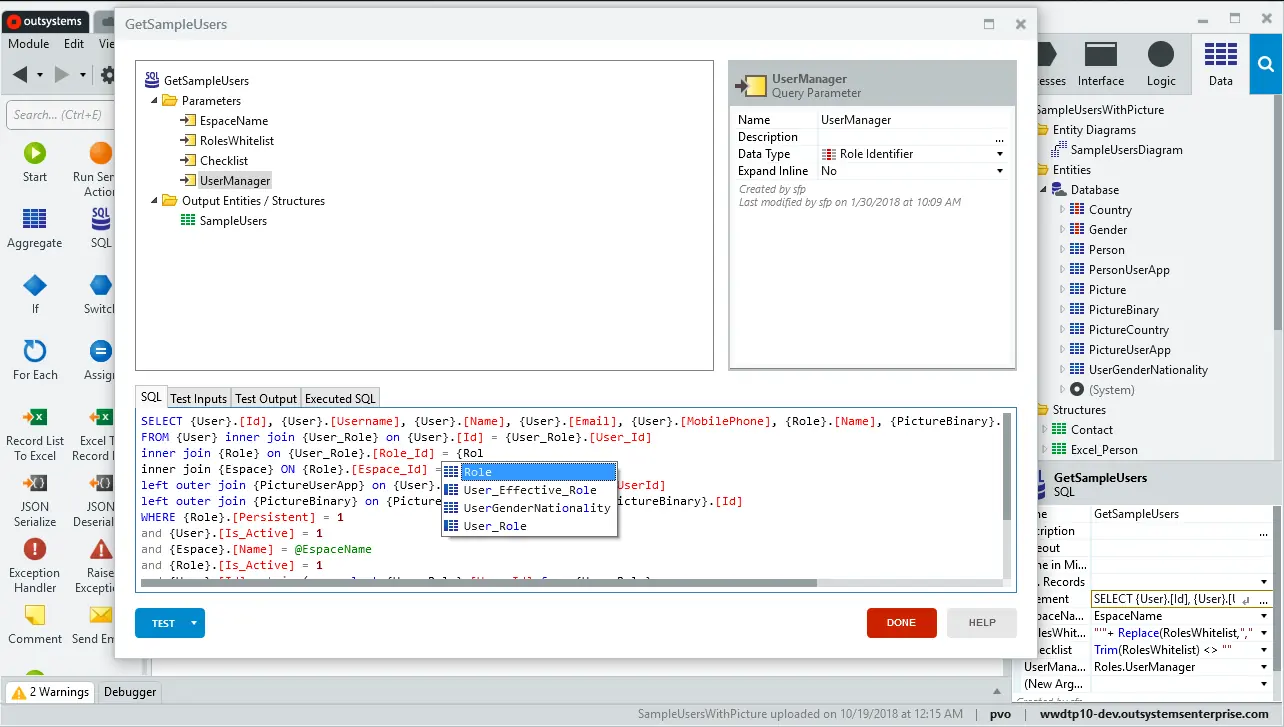Expand the Gender entity

(x=1062, y=230)
